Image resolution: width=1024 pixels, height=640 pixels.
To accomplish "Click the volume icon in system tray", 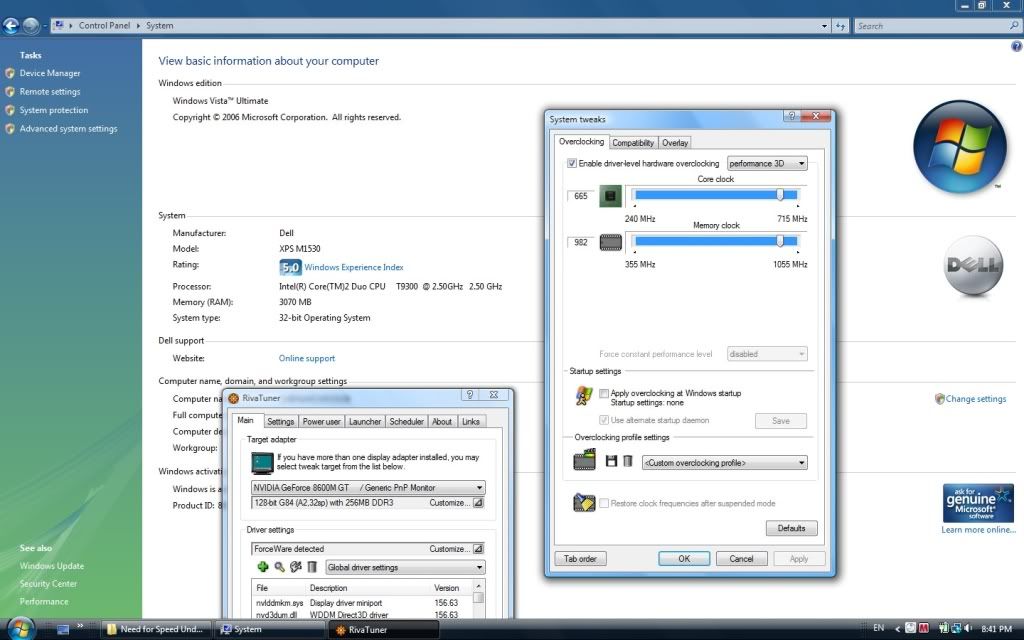I will pyautogui.click(x=968, y=628).
